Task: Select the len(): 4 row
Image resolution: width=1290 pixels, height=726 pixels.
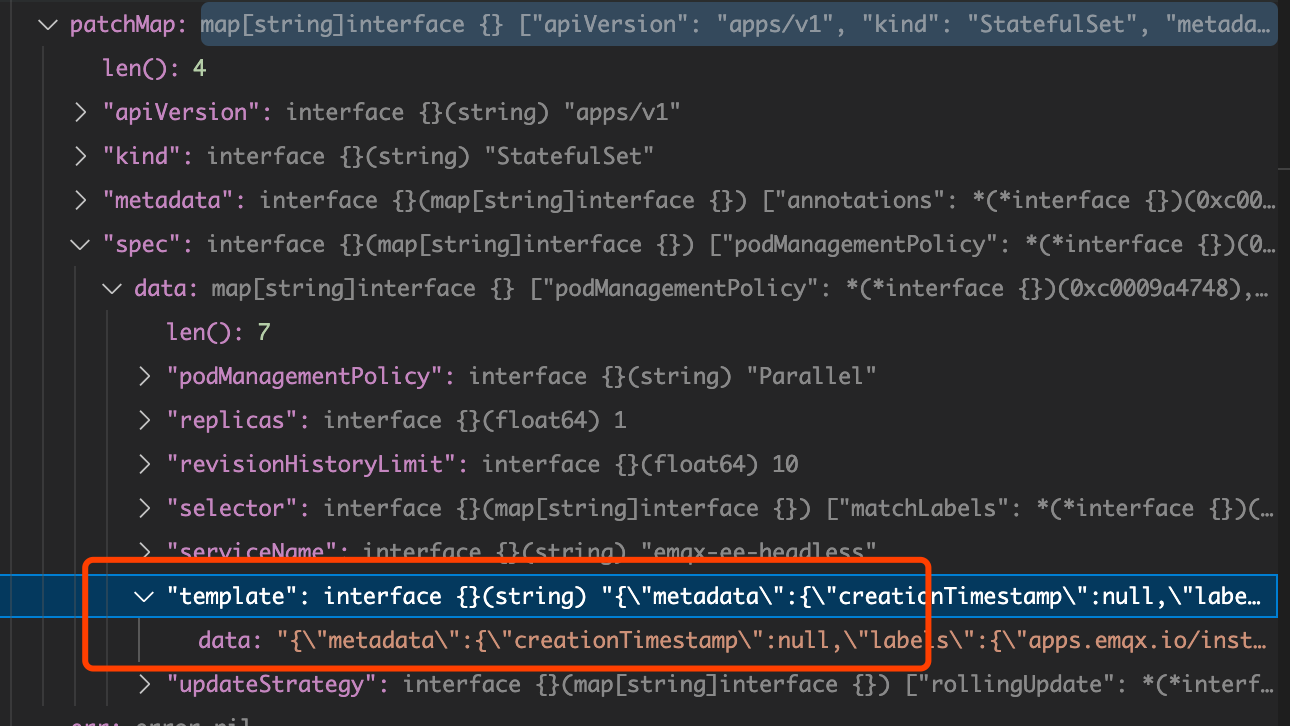Action: [x=154, y=68]
